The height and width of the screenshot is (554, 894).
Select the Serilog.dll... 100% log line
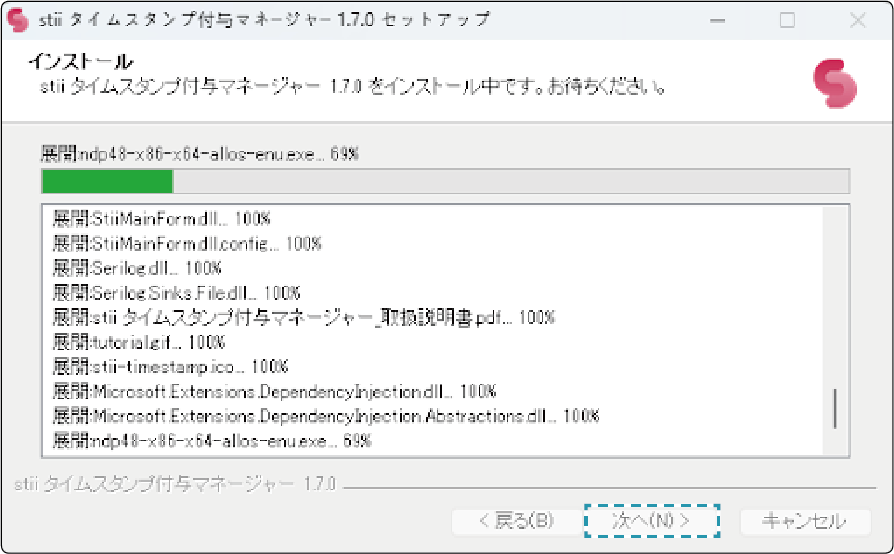pyautogui.click(x=137, y=268)
